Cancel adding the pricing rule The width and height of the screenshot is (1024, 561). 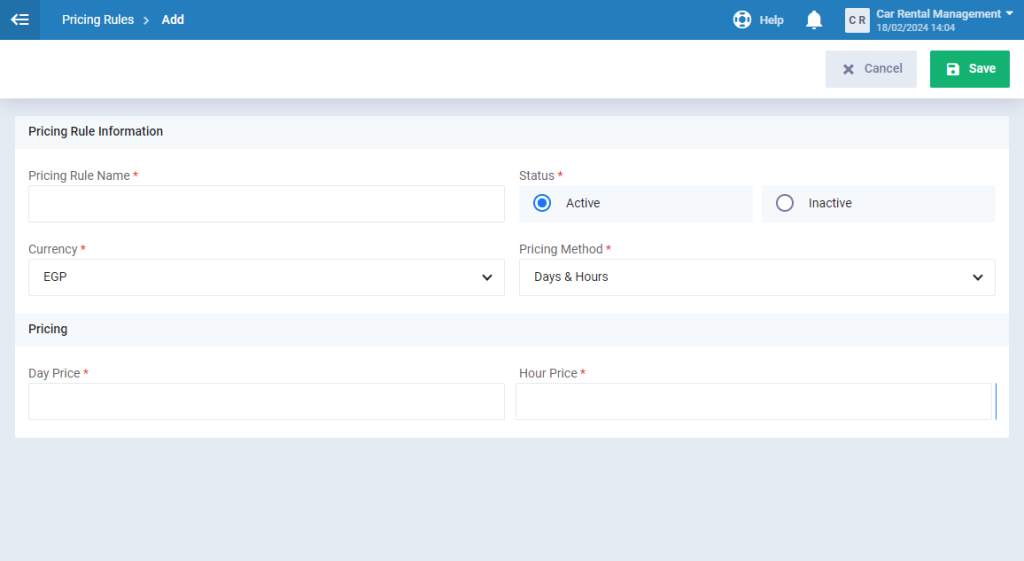871,69
